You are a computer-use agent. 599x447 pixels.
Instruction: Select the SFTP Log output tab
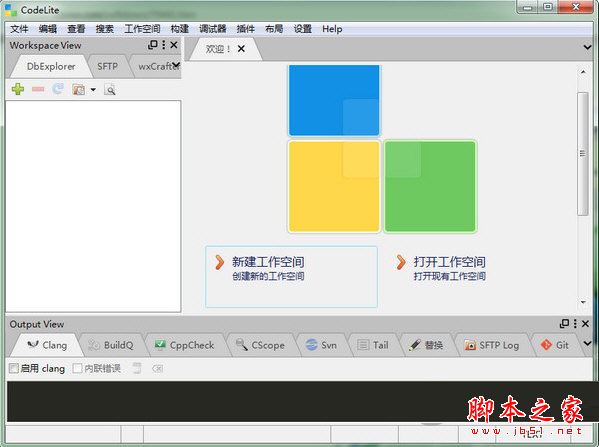click(x=492, y=345)
